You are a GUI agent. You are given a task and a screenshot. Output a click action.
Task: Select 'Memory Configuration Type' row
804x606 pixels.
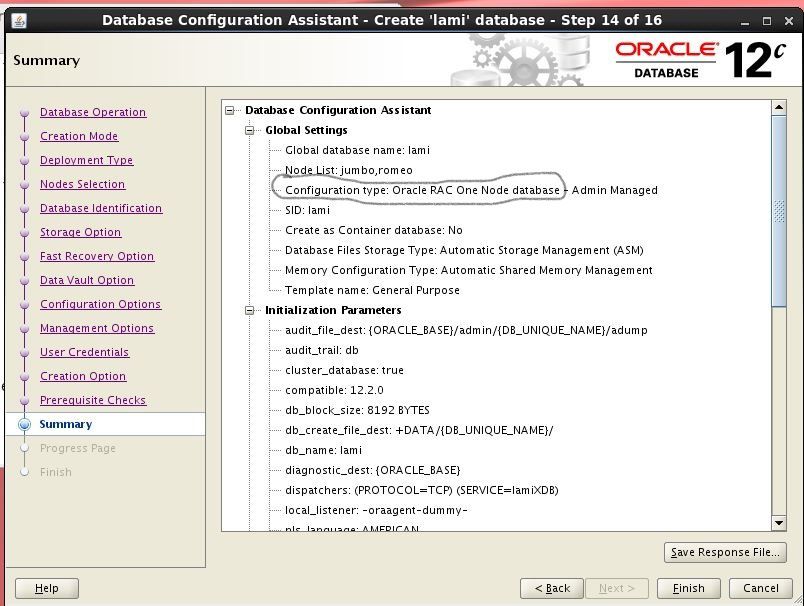(469, 270)
